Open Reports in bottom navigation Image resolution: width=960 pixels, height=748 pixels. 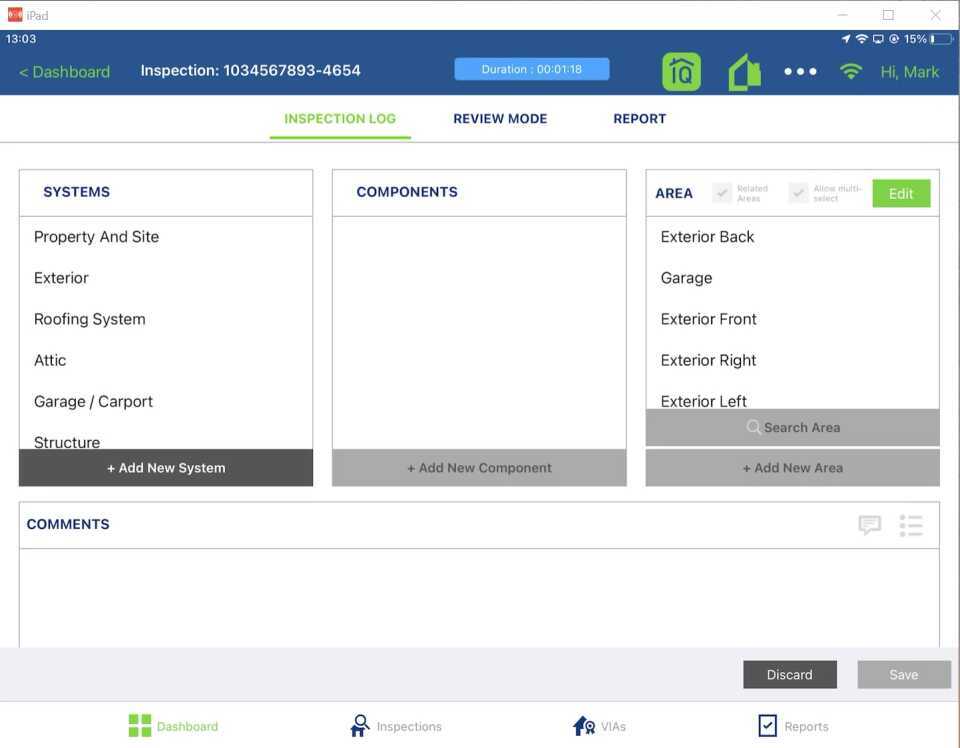pyautogui.click(x=793, y=726)
